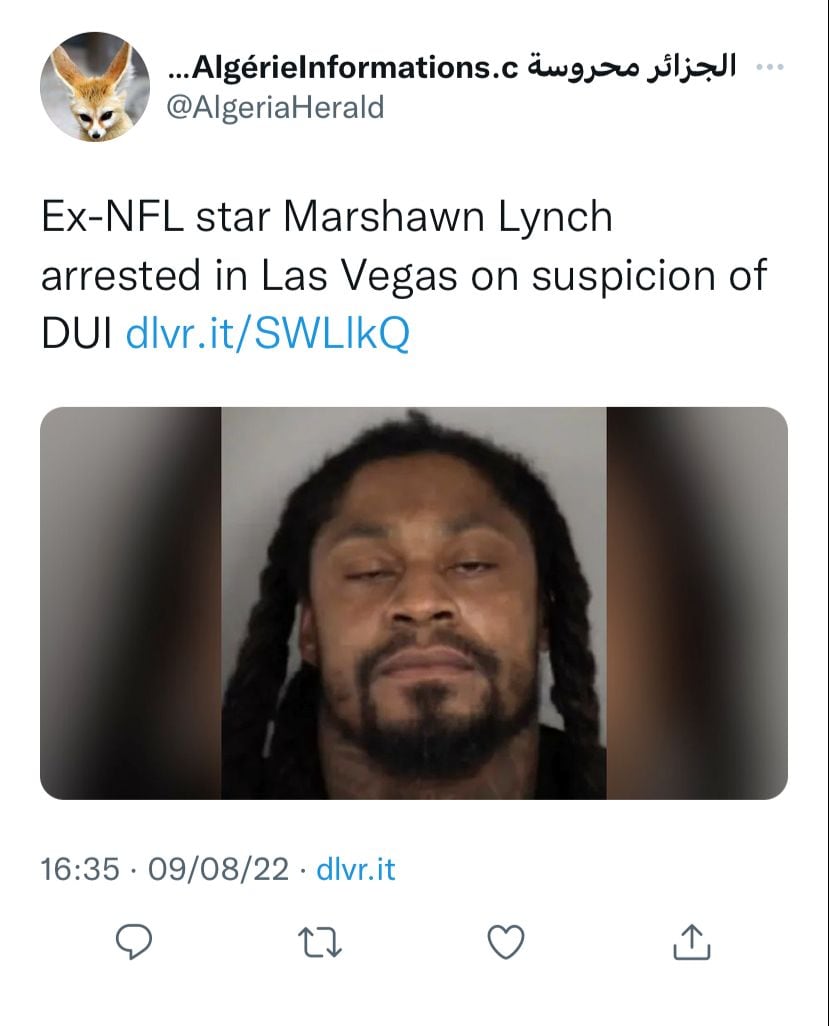The image size is (829, 1026).
Task: Tap the Arabic display name الجزائر محروسة
Action: pyautogui.click(x=632, y=65)
